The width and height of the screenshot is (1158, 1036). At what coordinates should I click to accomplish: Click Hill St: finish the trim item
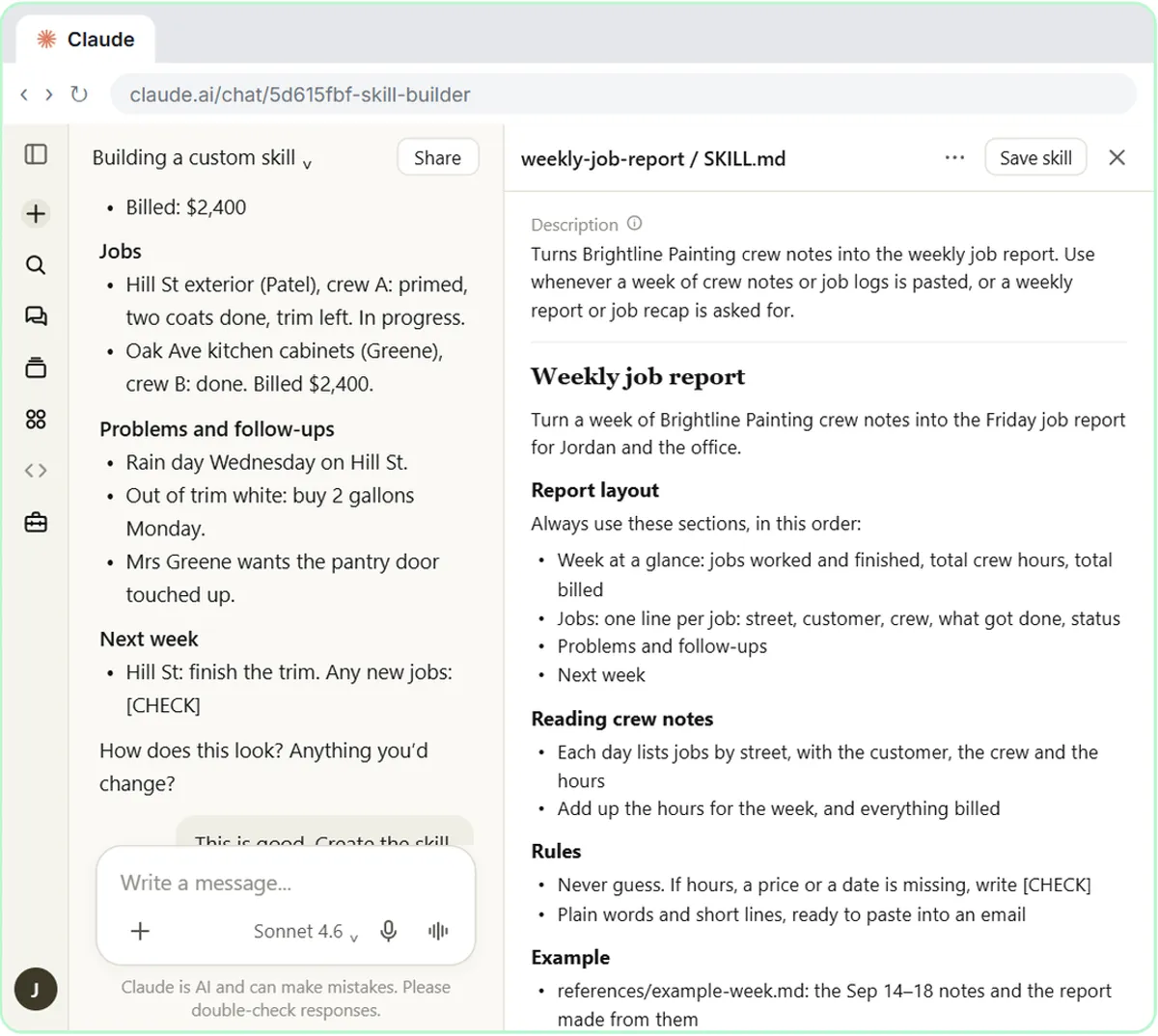click(x=289, y=689)
